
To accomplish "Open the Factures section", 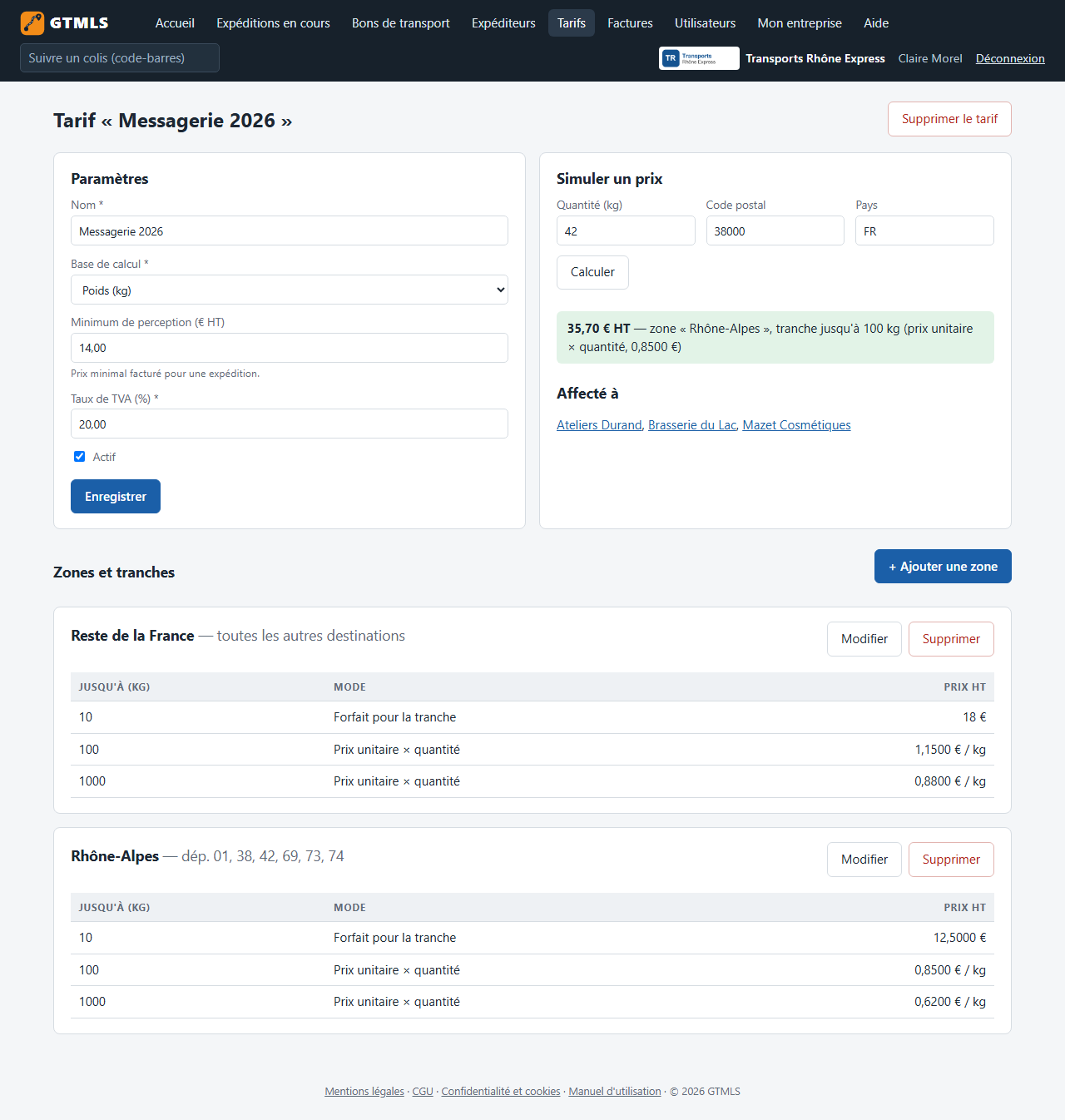I will pos(630,23).
